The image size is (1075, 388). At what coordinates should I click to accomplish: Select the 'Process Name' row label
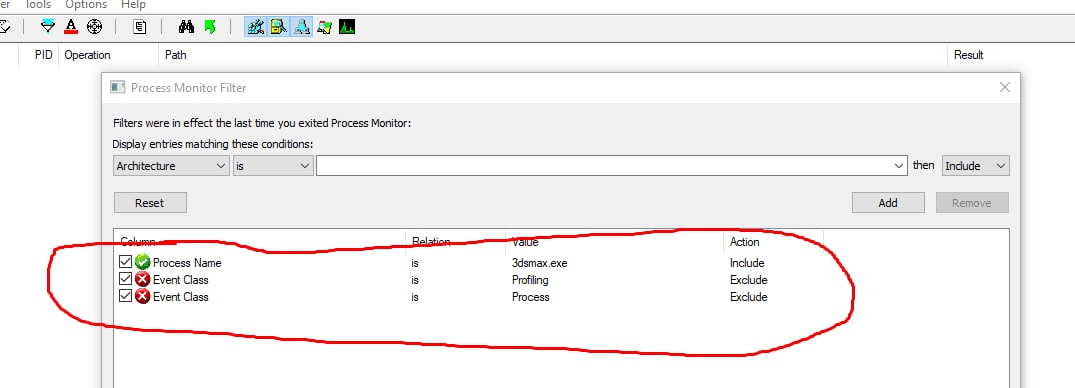[187, 263]
